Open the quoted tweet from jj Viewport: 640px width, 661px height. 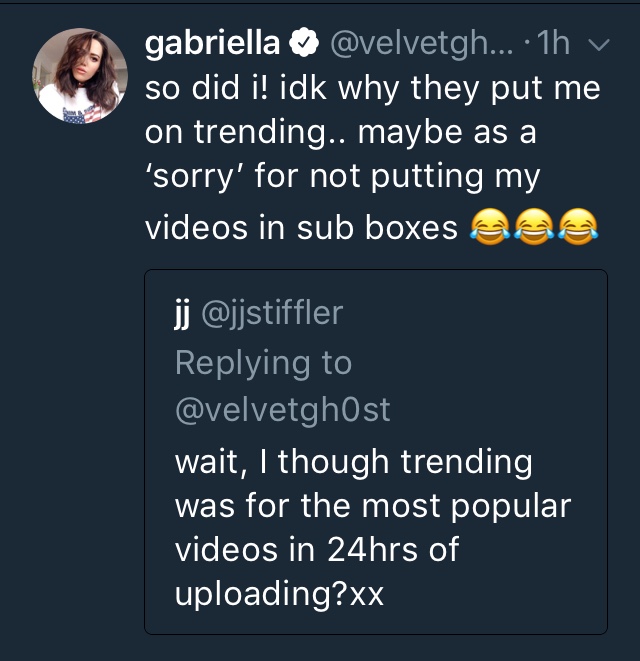[x=375, y=451]
